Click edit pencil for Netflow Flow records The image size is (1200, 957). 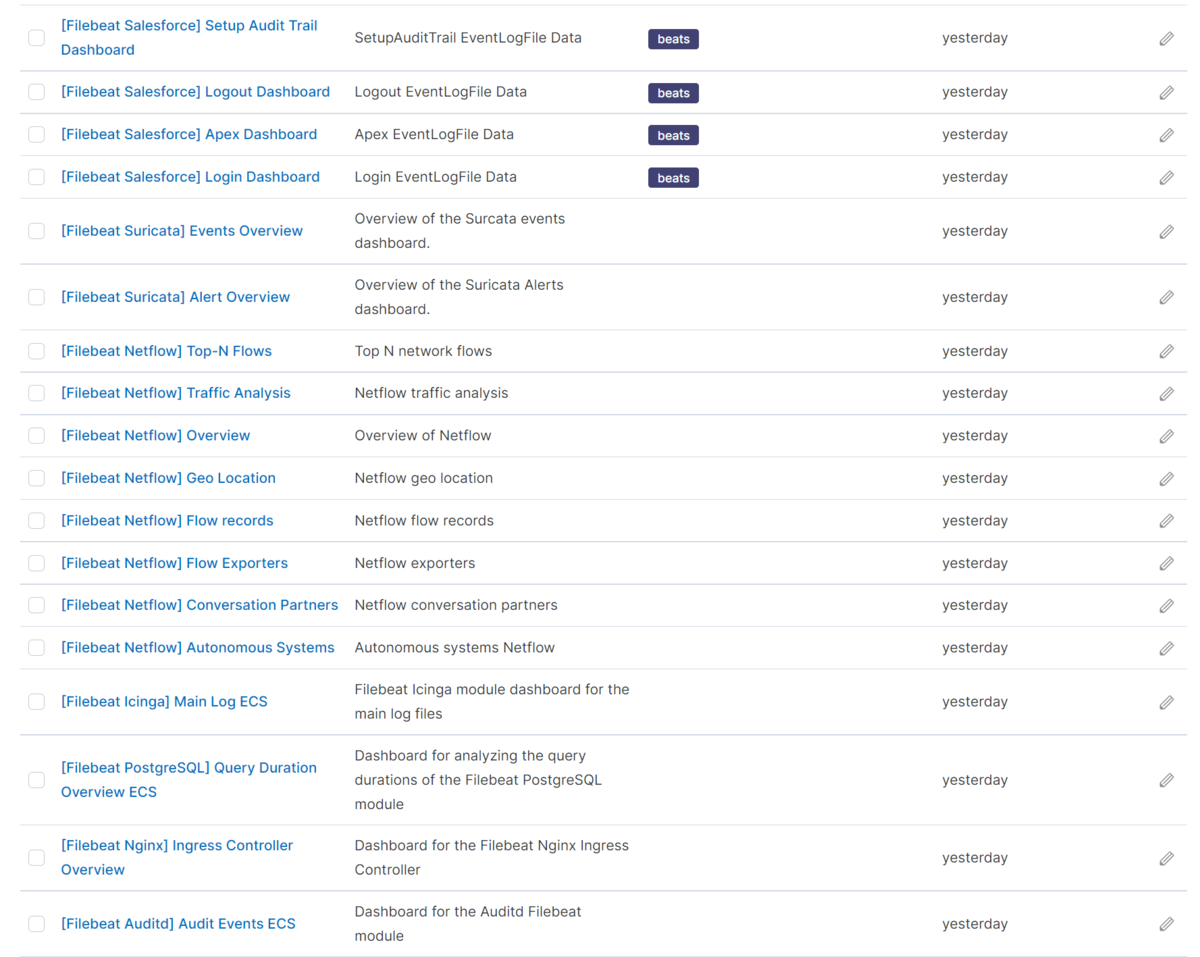tap(1166, 521)
